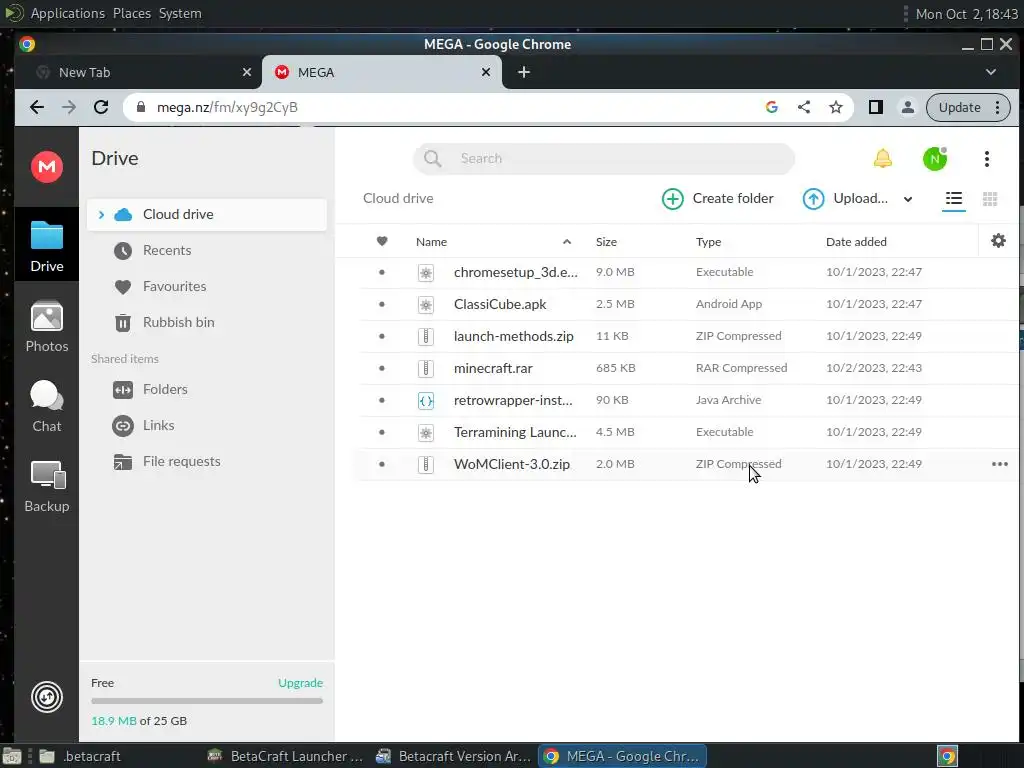The width and height of the screenshot is (1024, 768).
Task: Select the WoMClient-3.0.zip file name
Action: coord(511,464)
